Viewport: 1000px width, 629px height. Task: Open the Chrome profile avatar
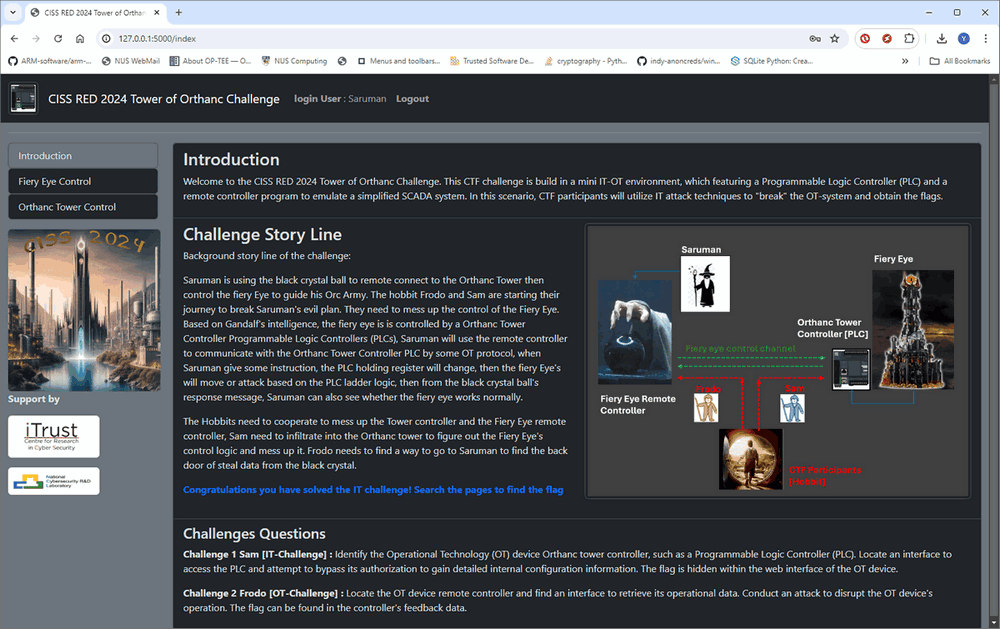(x=964, y=39)
